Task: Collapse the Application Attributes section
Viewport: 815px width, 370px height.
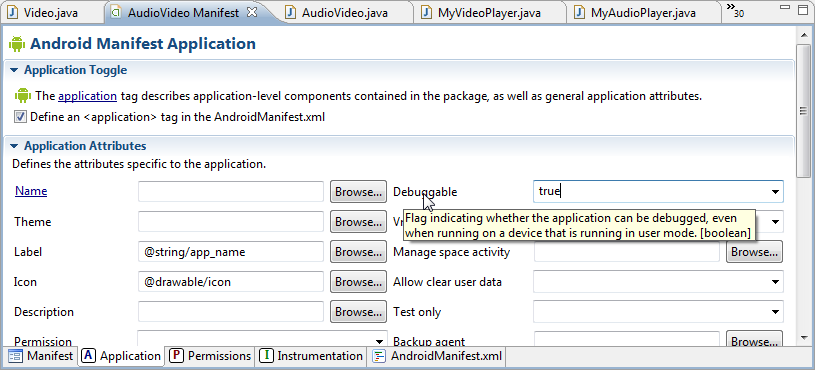Action: click(x=14, y=146)
